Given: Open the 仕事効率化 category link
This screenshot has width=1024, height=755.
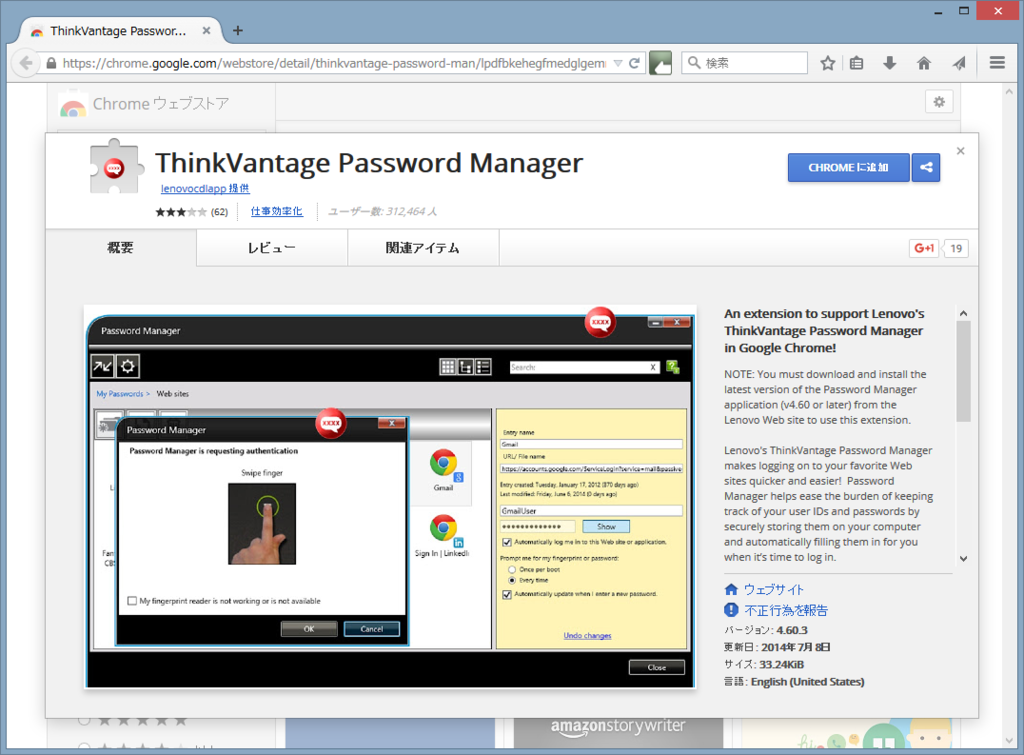Looking at the screenshot, I should tap(276, 212).
